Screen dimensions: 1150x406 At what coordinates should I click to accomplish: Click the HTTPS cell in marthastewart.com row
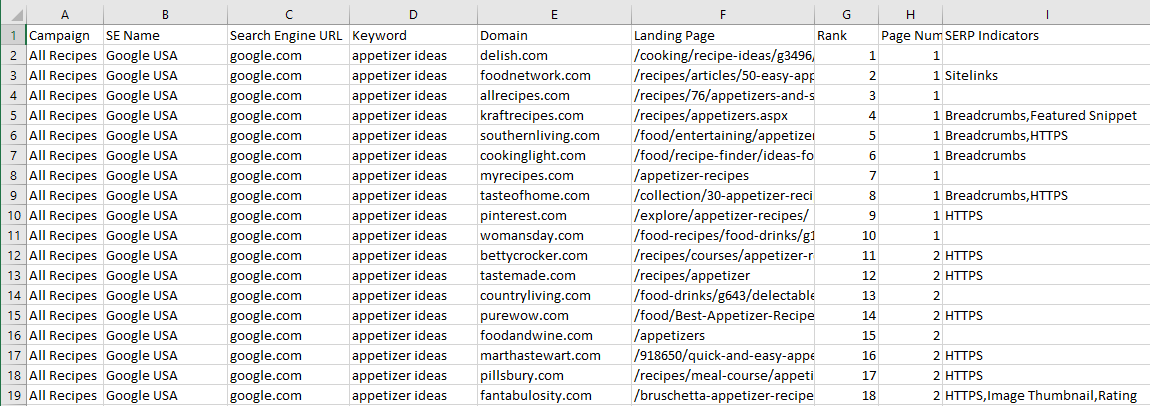point(1047,355)
